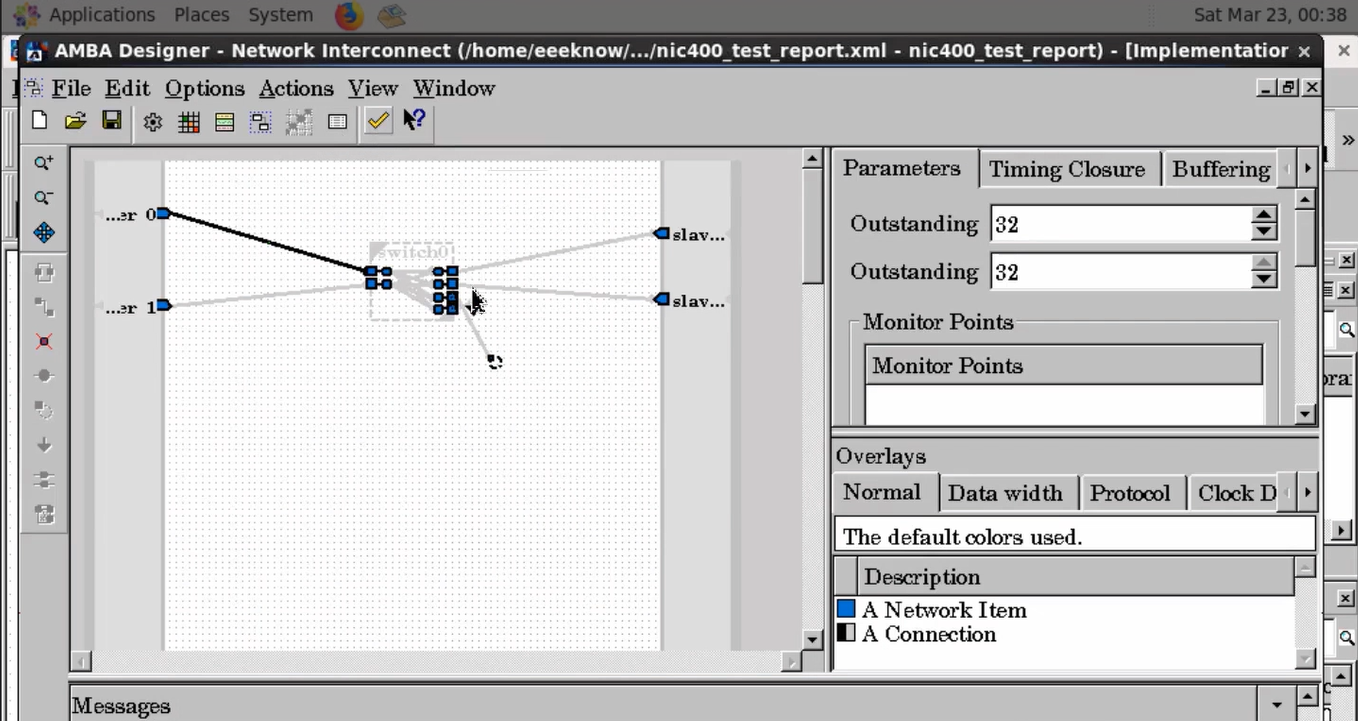Viewport: 1358px width, 721px height.
Task: Increase the second Outstanding value
Action: pos(1264,264)
